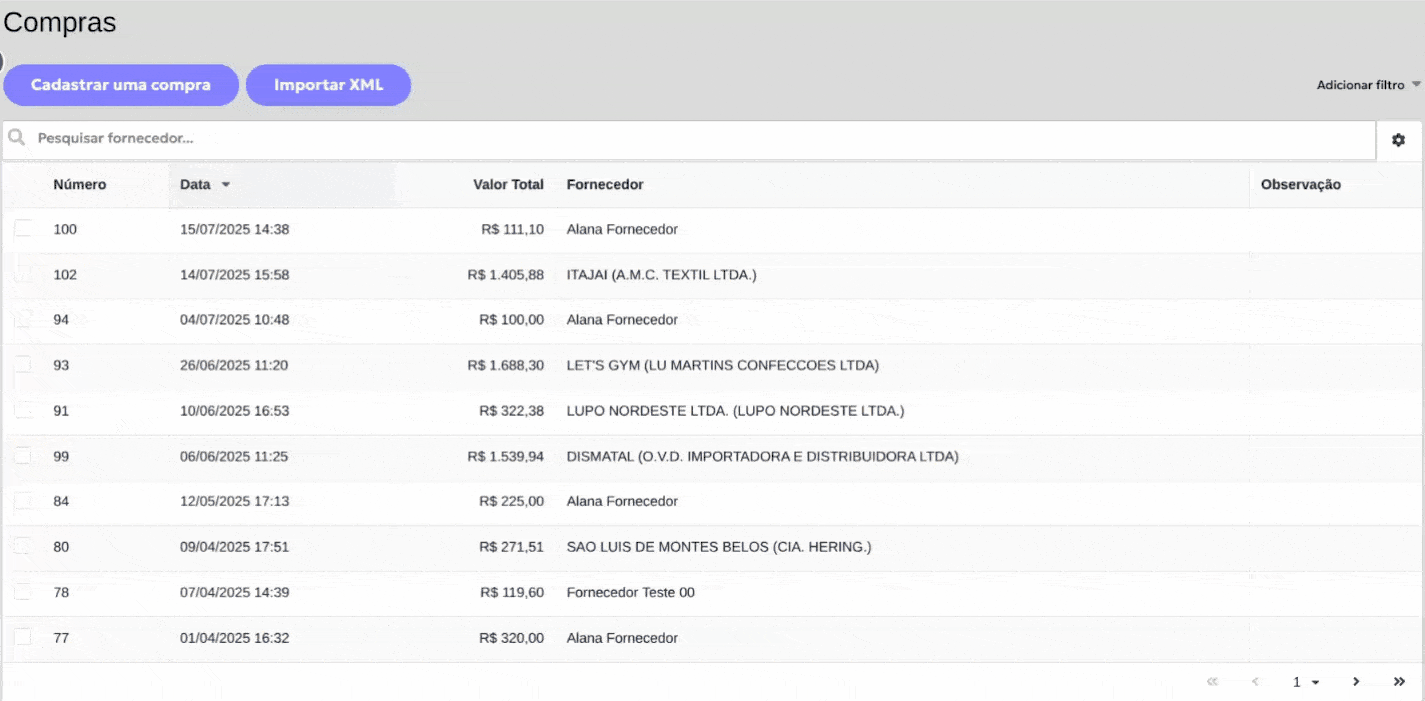Viewport: 1425px width, 701px height.
Task: Open the LUPO NORDESTE LTDA. purchase row
Action: click(734, 411)
